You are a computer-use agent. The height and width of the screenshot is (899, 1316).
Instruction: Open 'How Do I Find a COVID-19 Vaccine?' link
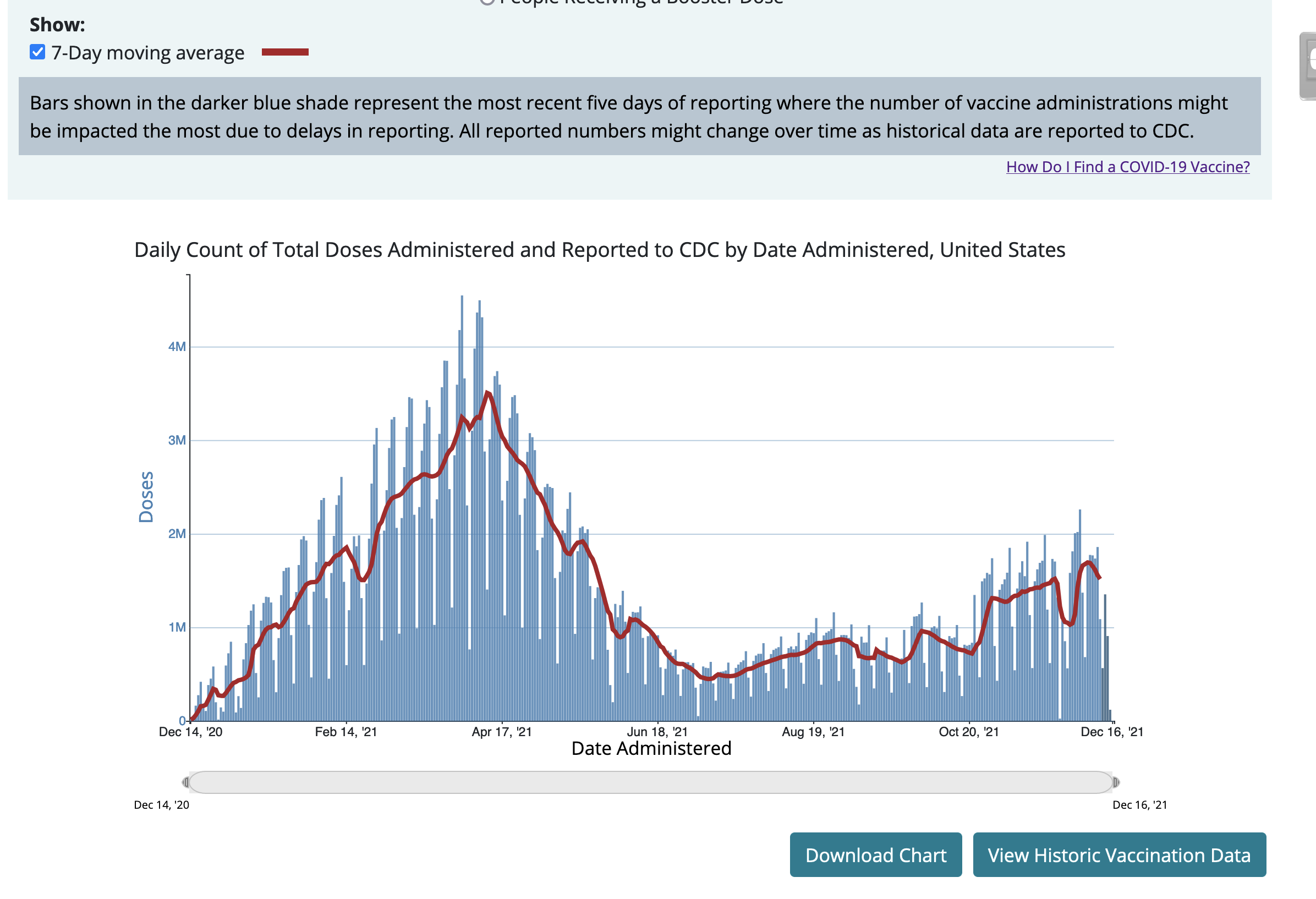[x=1127, y=167]
